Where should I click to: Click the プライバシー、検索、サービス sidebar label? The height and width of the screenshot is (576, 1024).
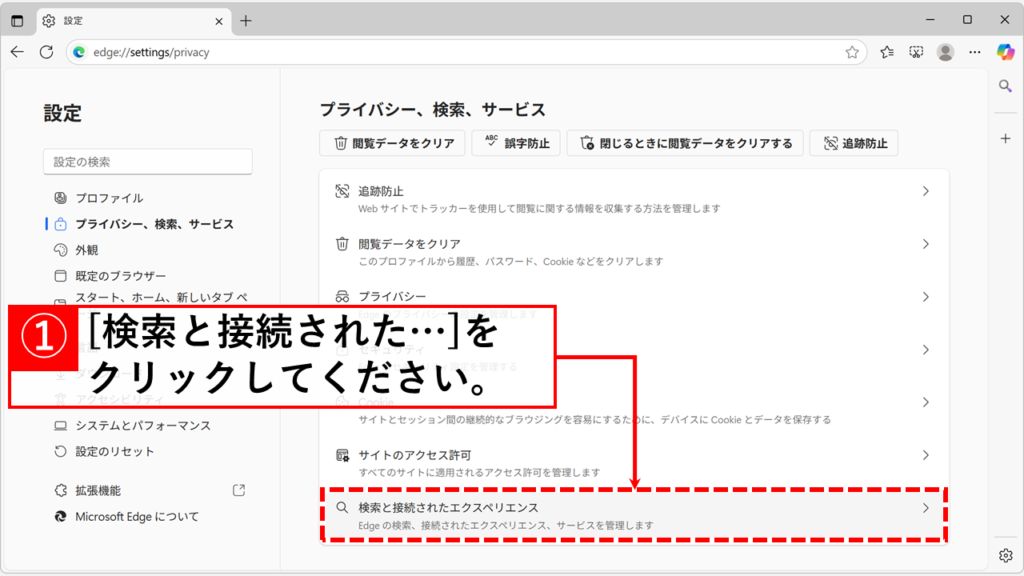click(x=154, y=224)
